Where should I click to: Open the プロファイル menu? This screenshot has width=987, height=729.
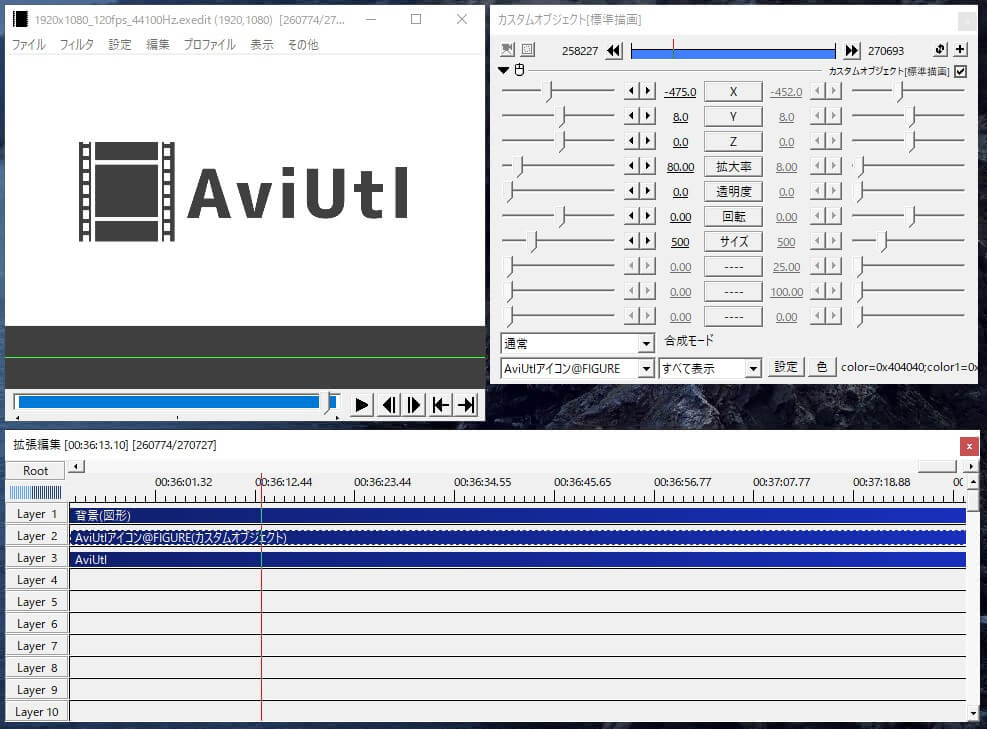pos(210,44)
